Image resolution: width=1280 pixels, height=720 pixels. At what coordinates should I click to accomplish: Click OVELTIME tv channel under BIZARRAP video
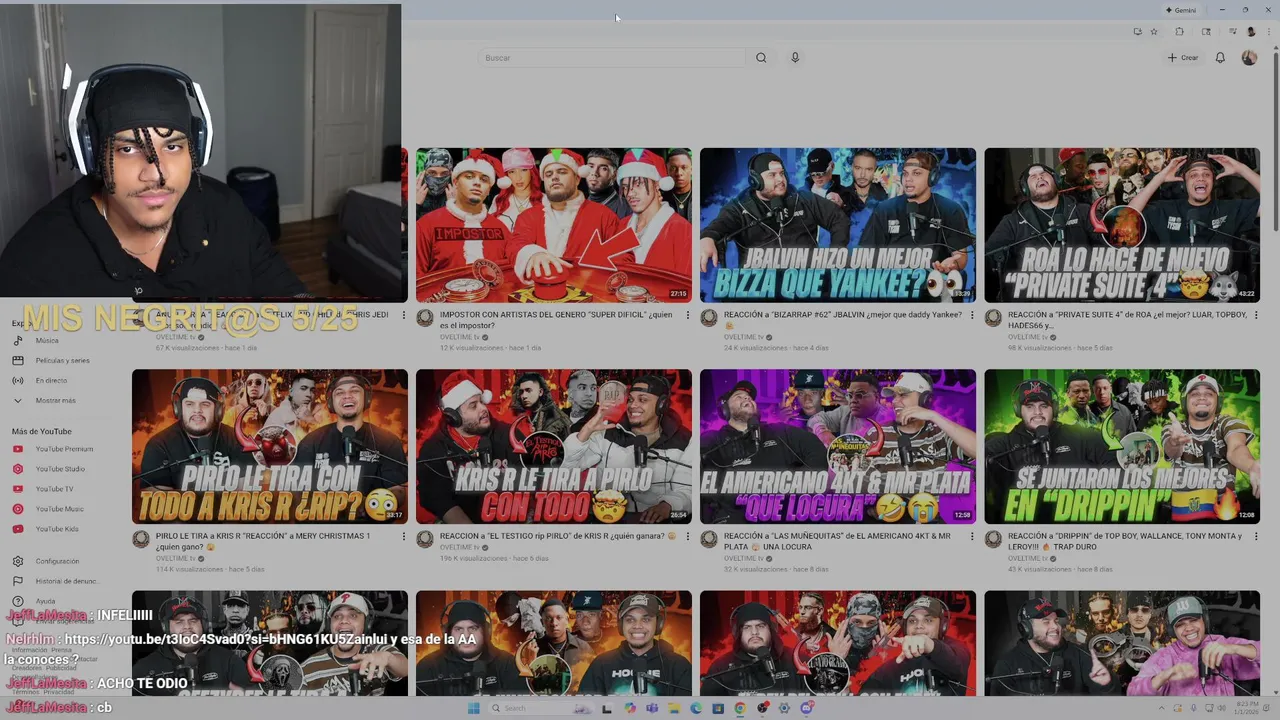pyautogui.click(x=743, y=337)
